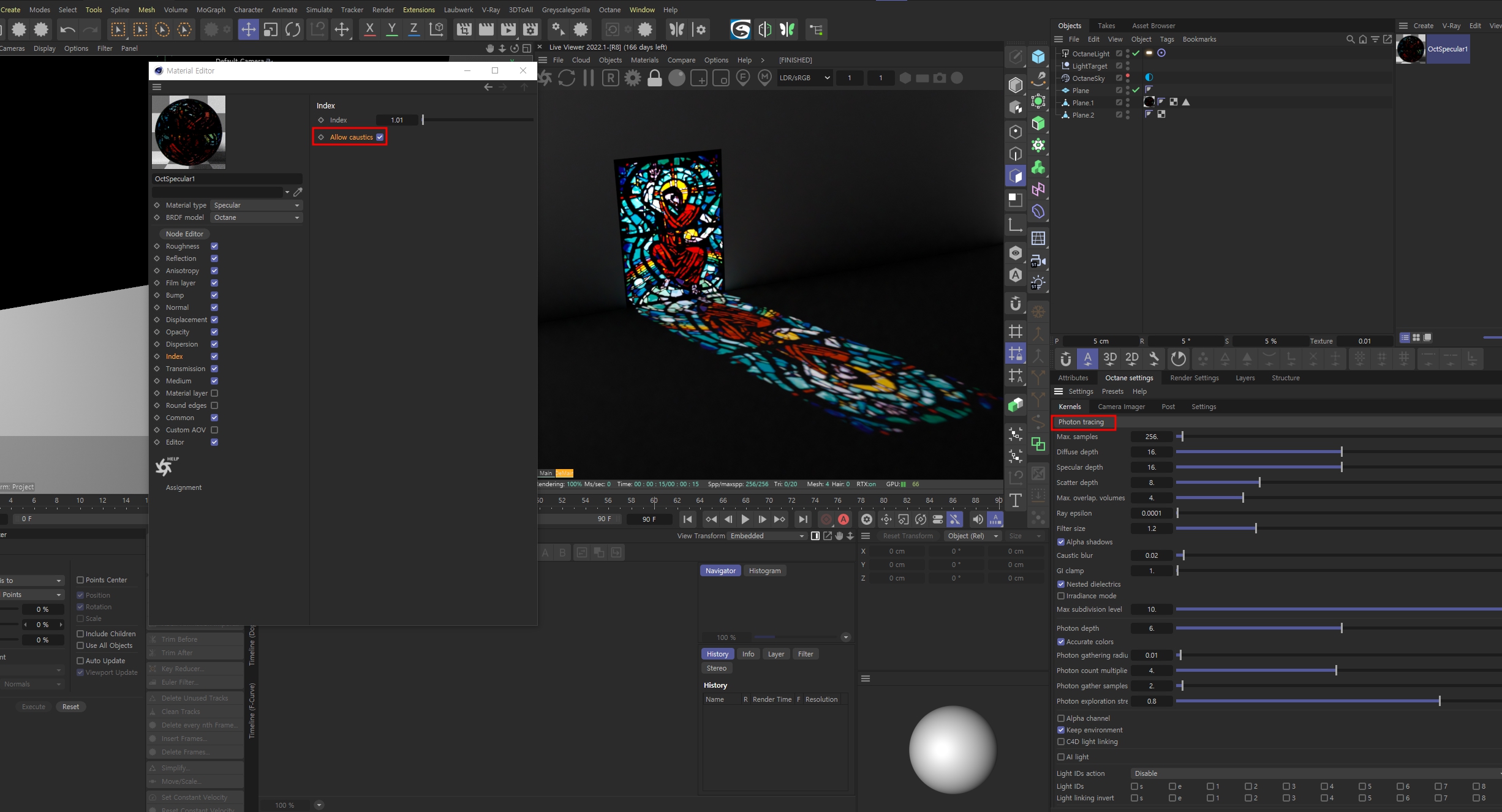The width and height of the screenshot is (1502, 812).
Task: Click the Assignment link in Material Editor
Action: coord(183,487)
